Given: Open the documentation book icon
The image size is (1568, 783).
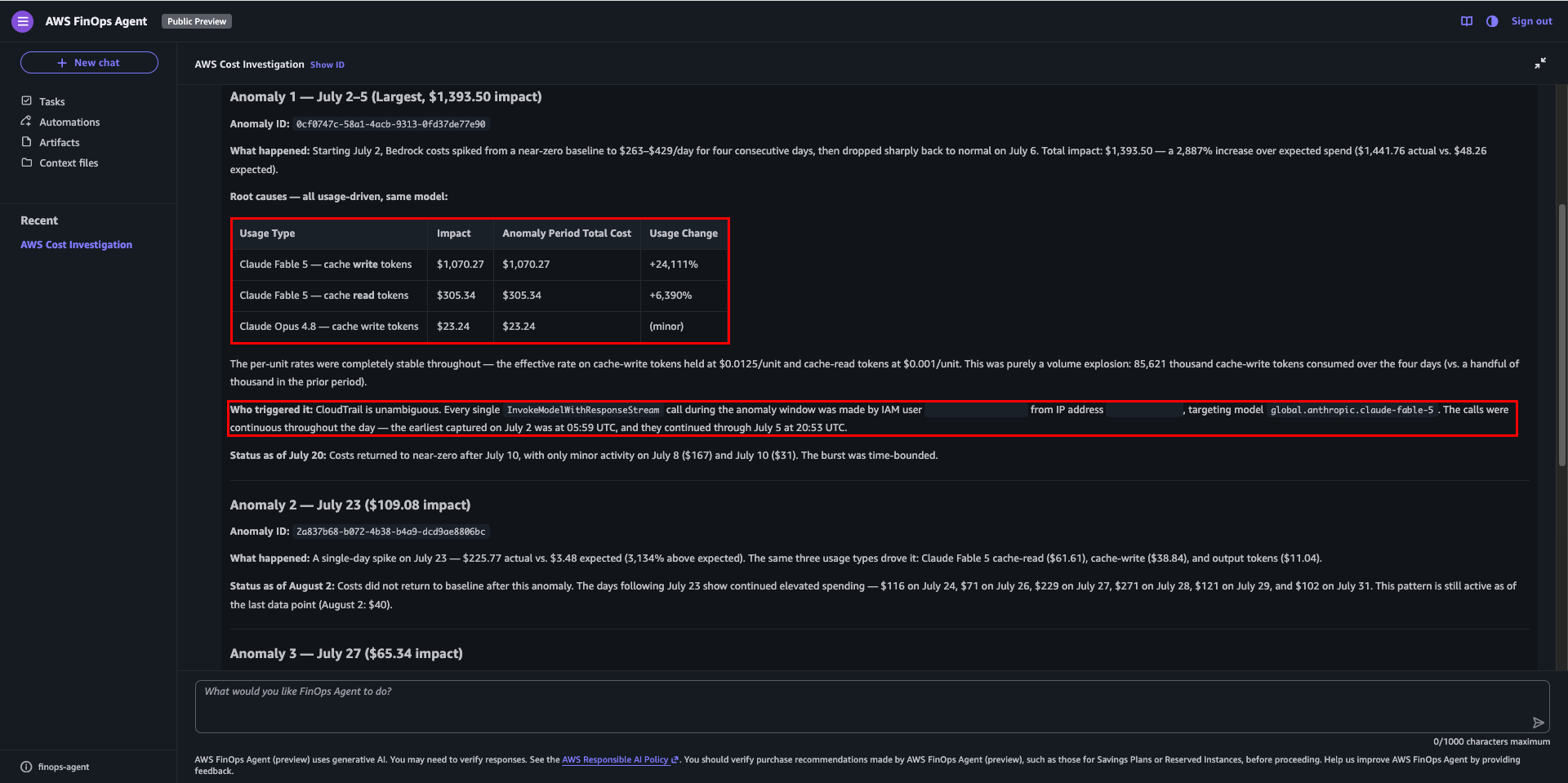Looking at the screenshot, I should pos(1467,21).
